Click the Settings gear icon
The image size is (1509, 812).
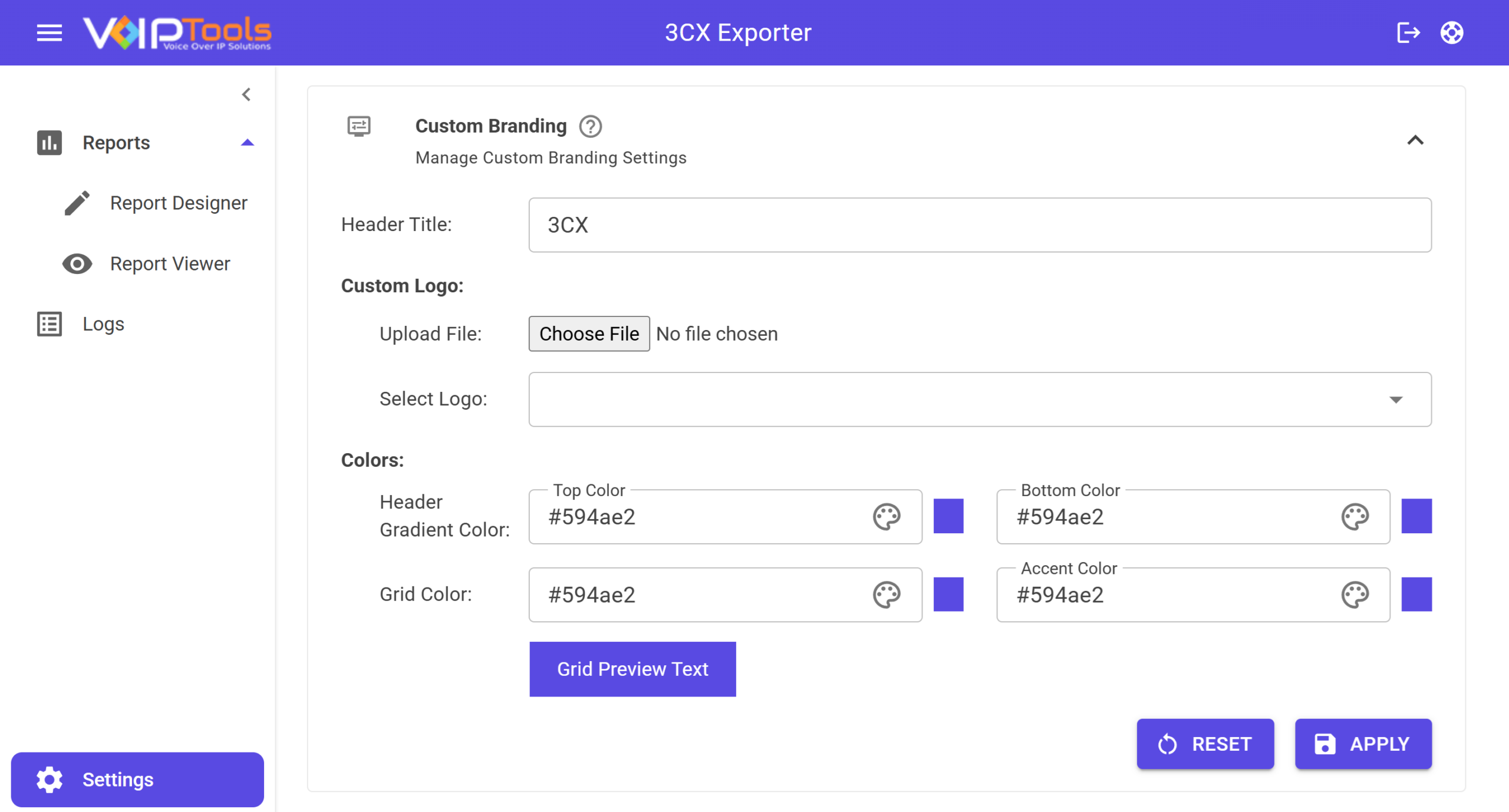[x=50, y=780]
